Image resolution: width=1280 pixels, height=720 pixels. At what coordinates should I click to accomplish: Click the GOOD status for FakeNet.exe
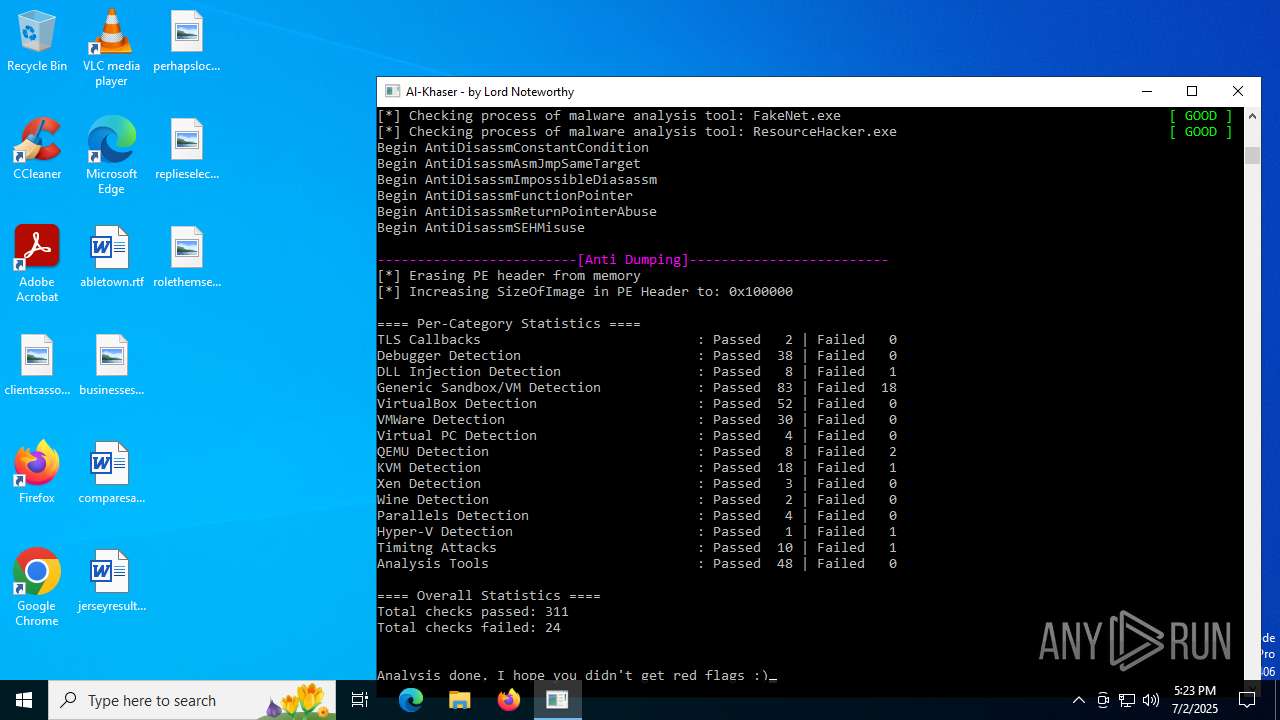click(1201, 116)
